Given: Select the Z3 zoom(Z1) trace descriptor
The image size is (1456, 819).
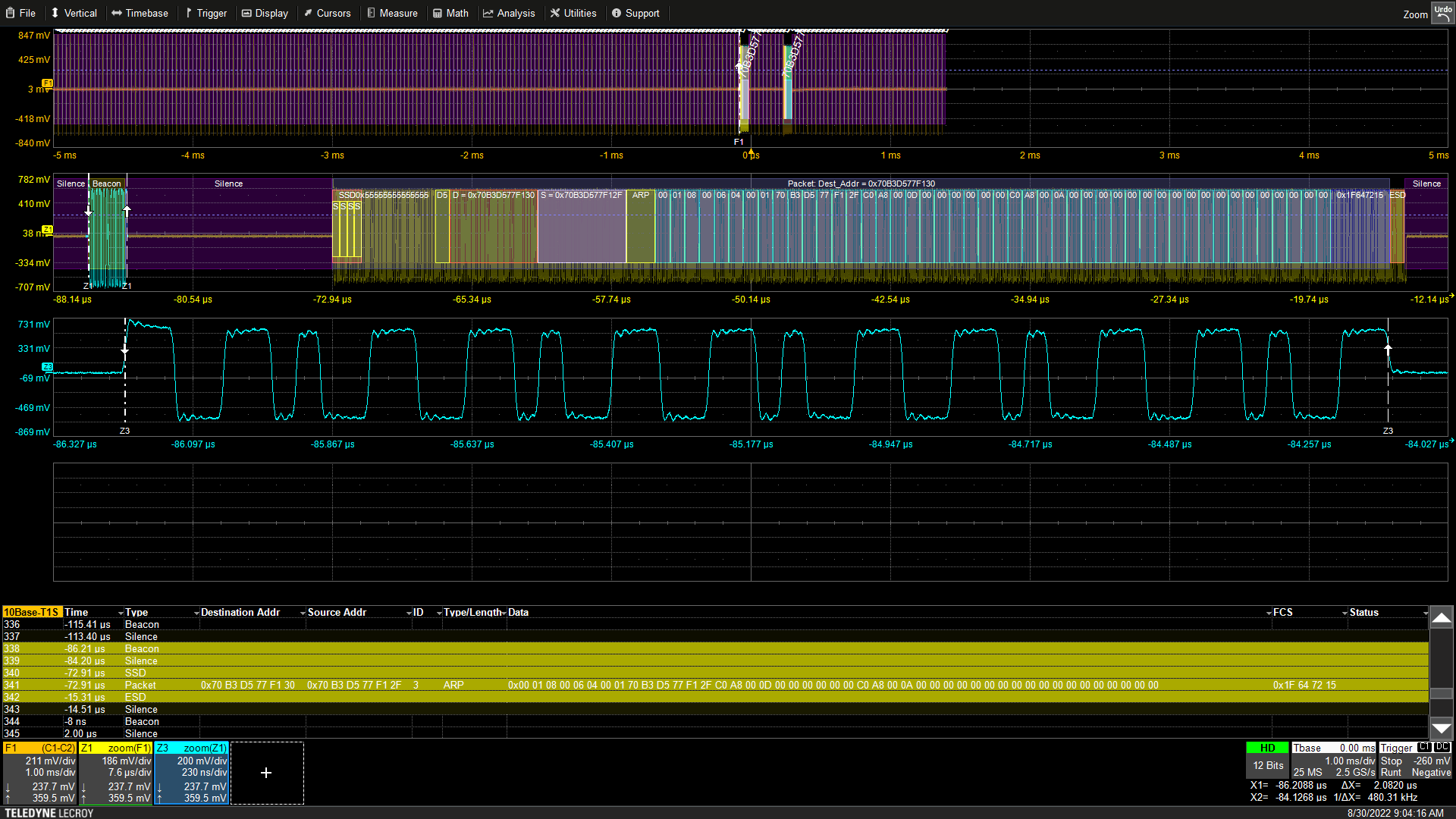Looking at the screenshot, I should 192,772.
